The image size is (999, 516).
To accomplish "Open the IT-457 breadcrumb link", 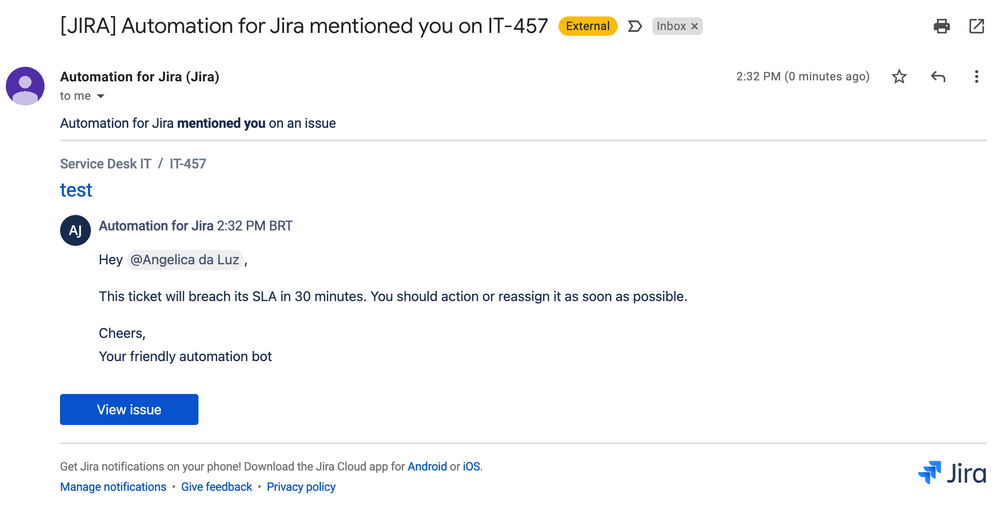I will coord(187,164).
